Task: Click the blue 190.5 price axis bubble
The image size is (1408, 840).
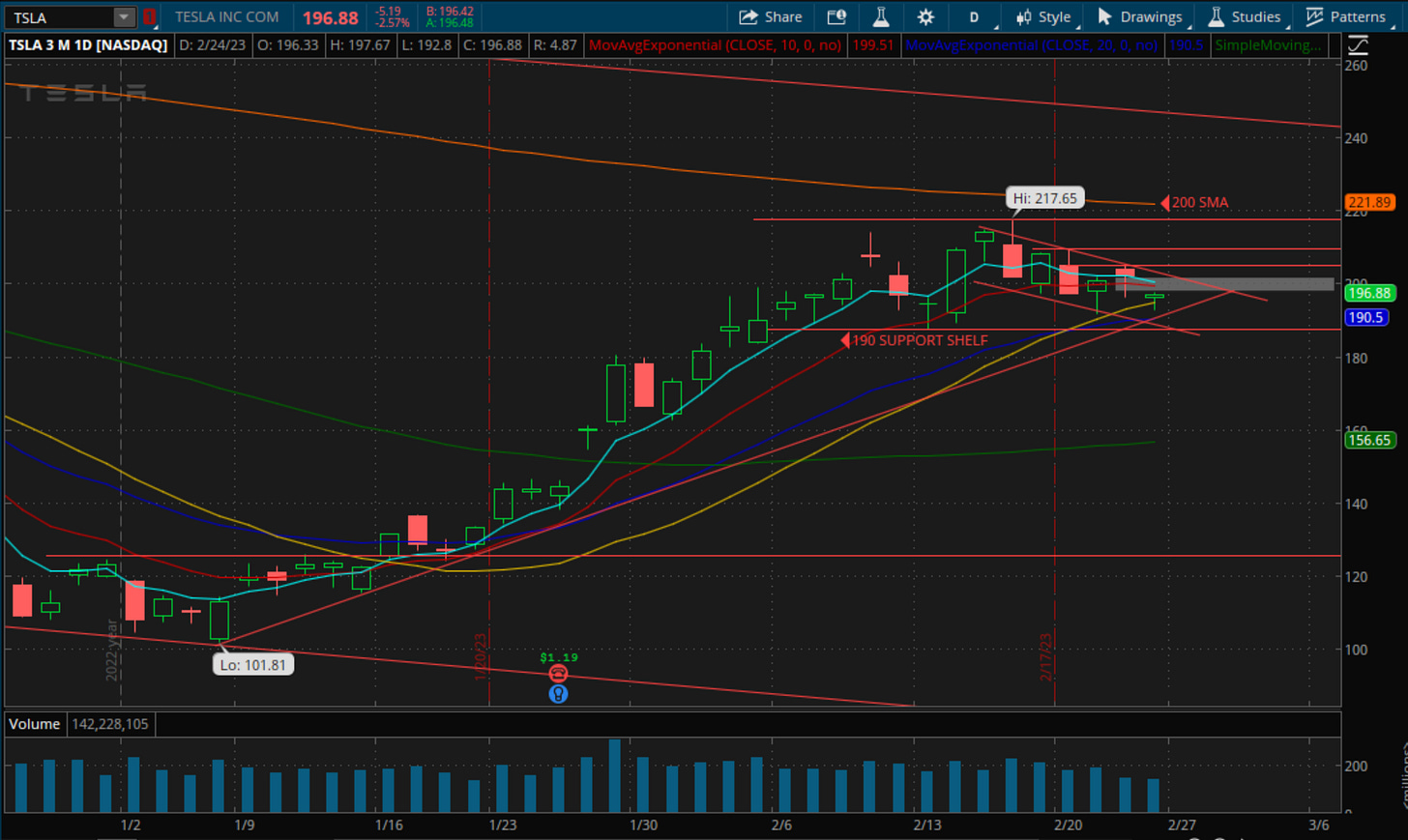Action: [1365, 317]
